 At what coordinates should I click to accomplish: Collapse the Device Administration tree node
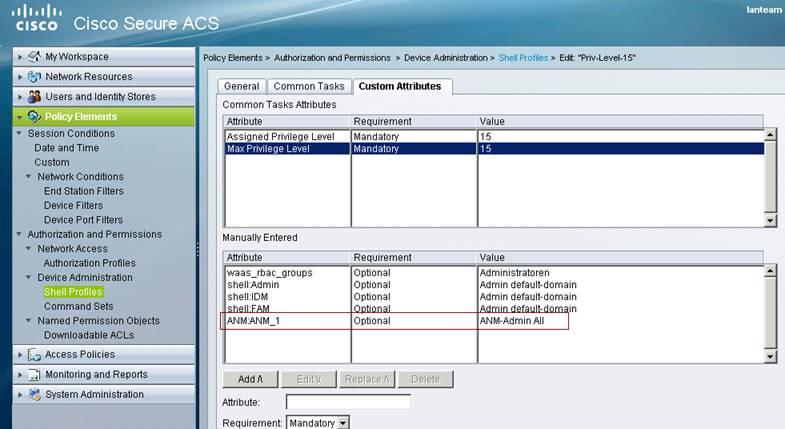coord(29,277)
